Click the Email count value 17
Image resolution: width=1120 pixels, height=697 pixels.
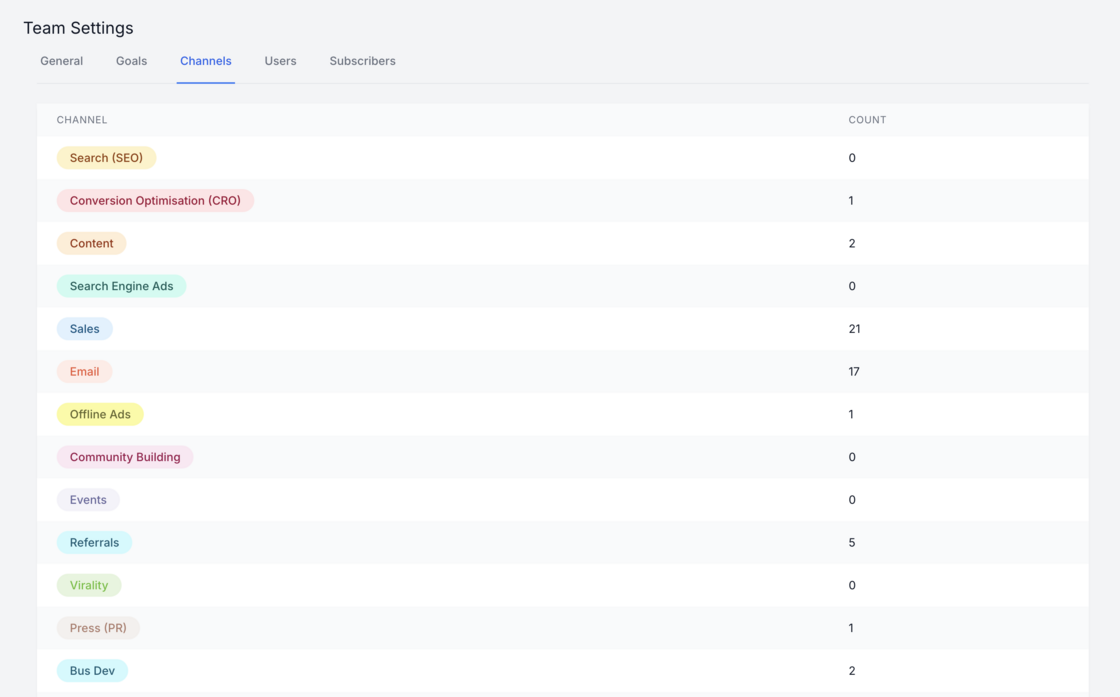[854, 372]
